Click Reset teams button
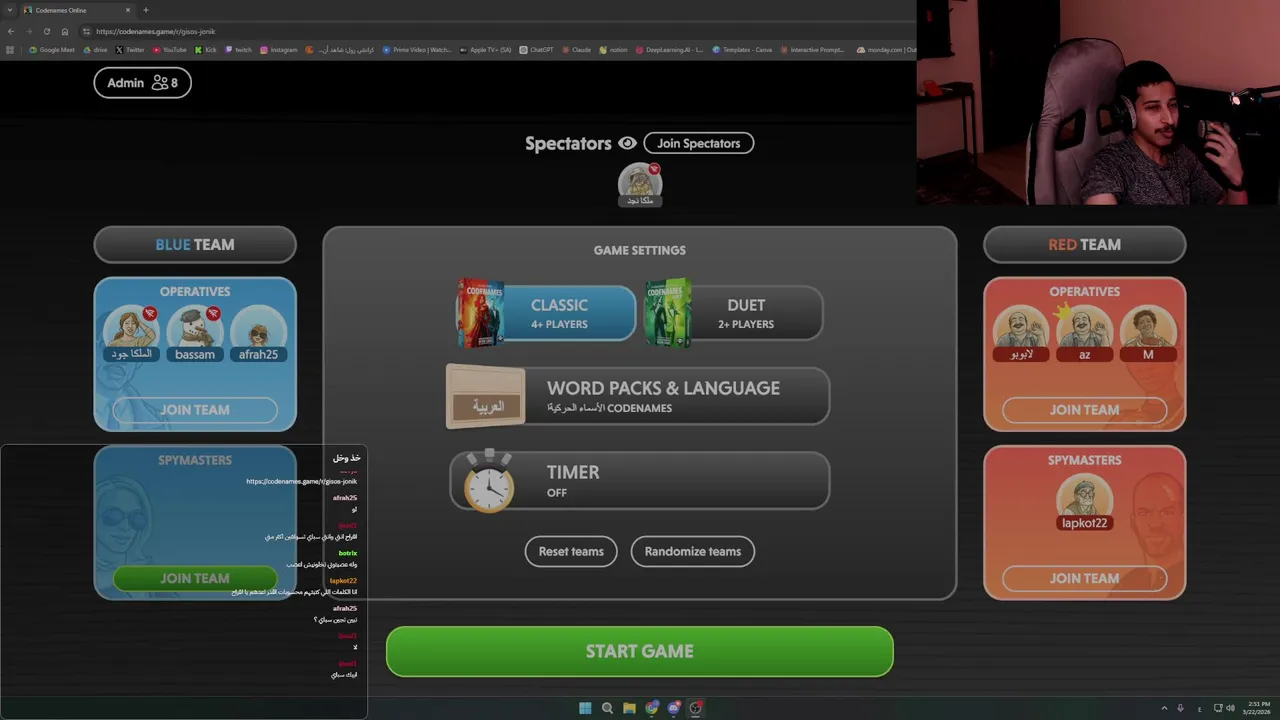The height and width of the screenshot is (720, 1280). pyautogui.click(x=571, y=551)
